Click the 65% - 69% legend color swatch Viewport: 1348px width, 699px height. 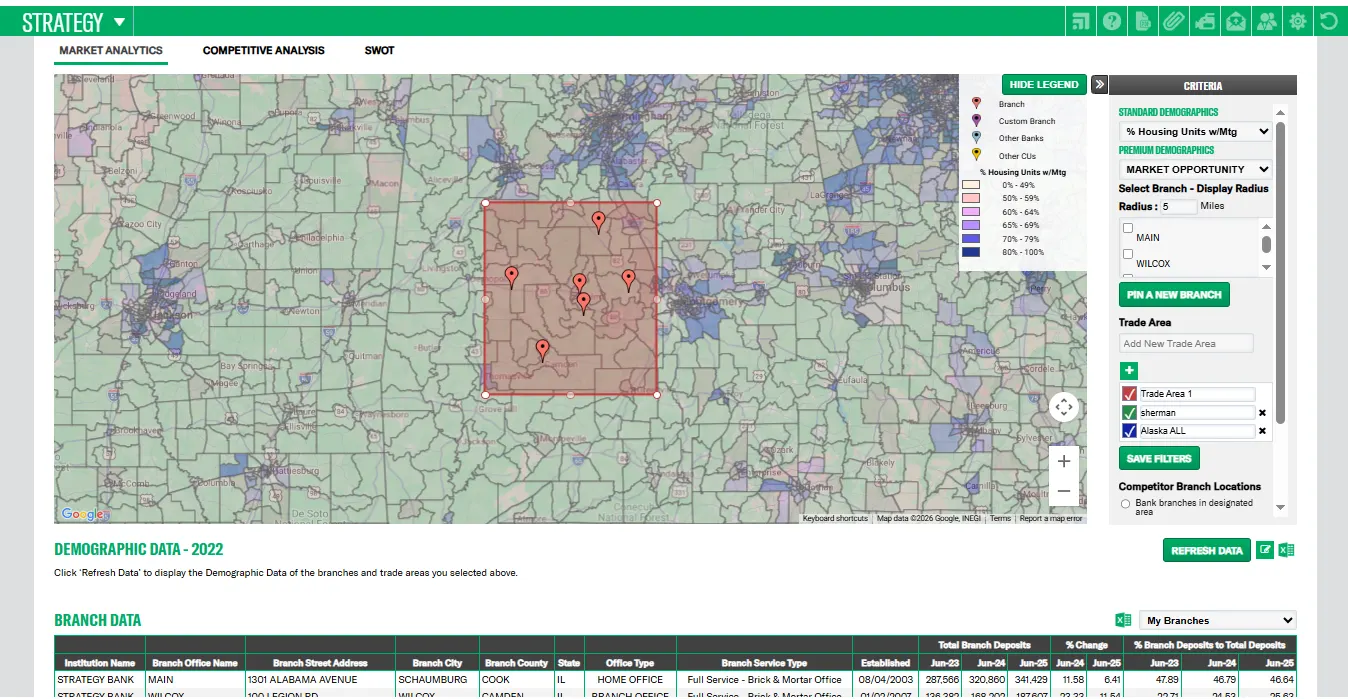[970, 226]
